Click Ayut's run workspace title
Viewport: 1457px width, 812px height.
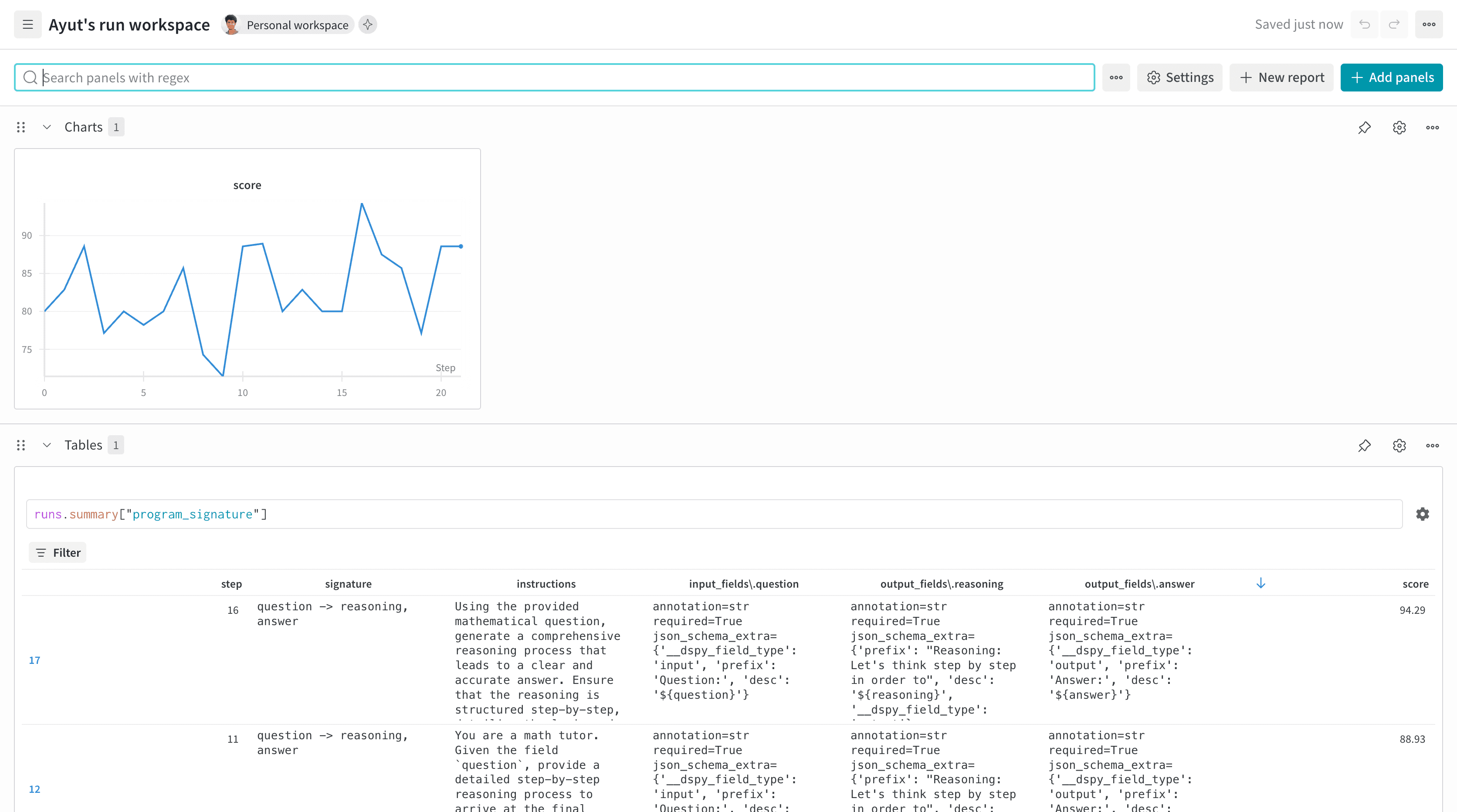(129, 24)
